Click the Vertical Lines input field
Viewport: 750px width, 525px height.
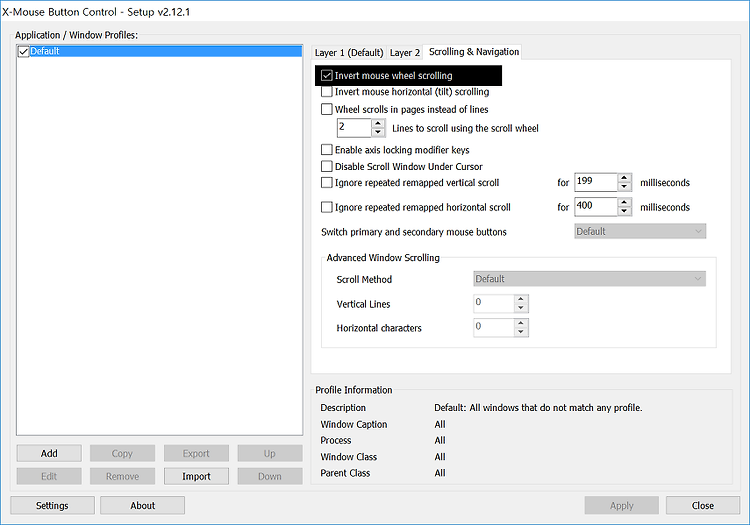coord(494,304)
